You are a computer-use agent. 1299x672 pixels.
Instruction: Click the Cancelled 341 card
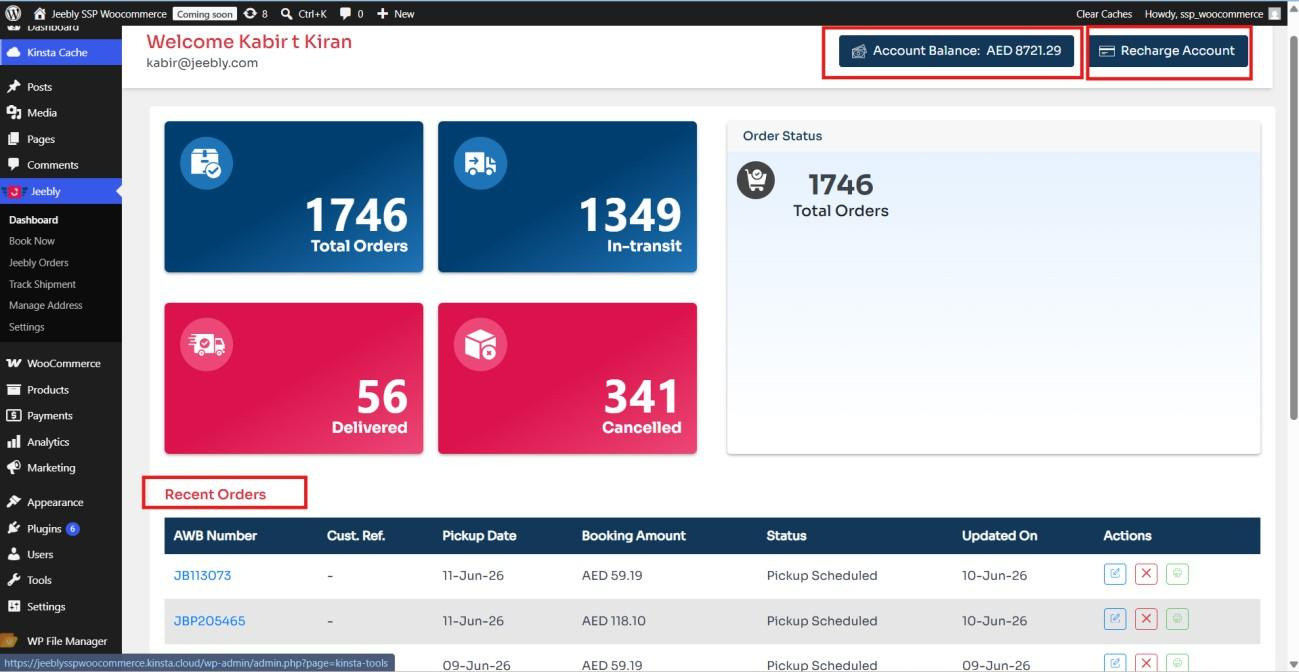(x=567, y=378)
